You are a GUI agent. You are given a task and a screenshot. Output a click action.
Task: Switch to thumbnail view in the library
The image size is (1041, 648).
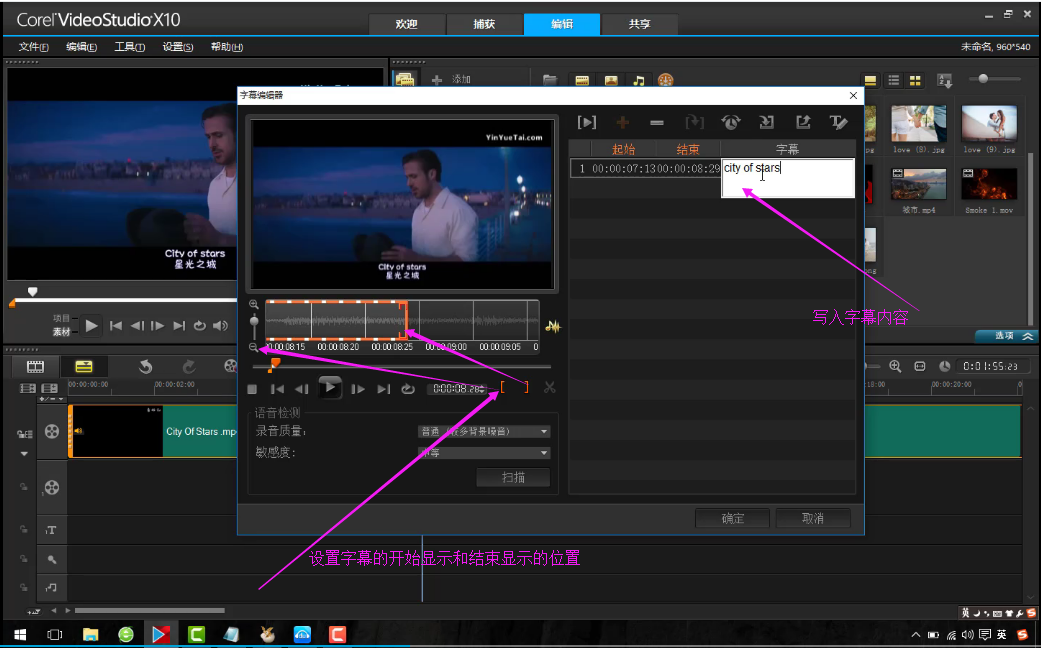[x=915, y=80]
